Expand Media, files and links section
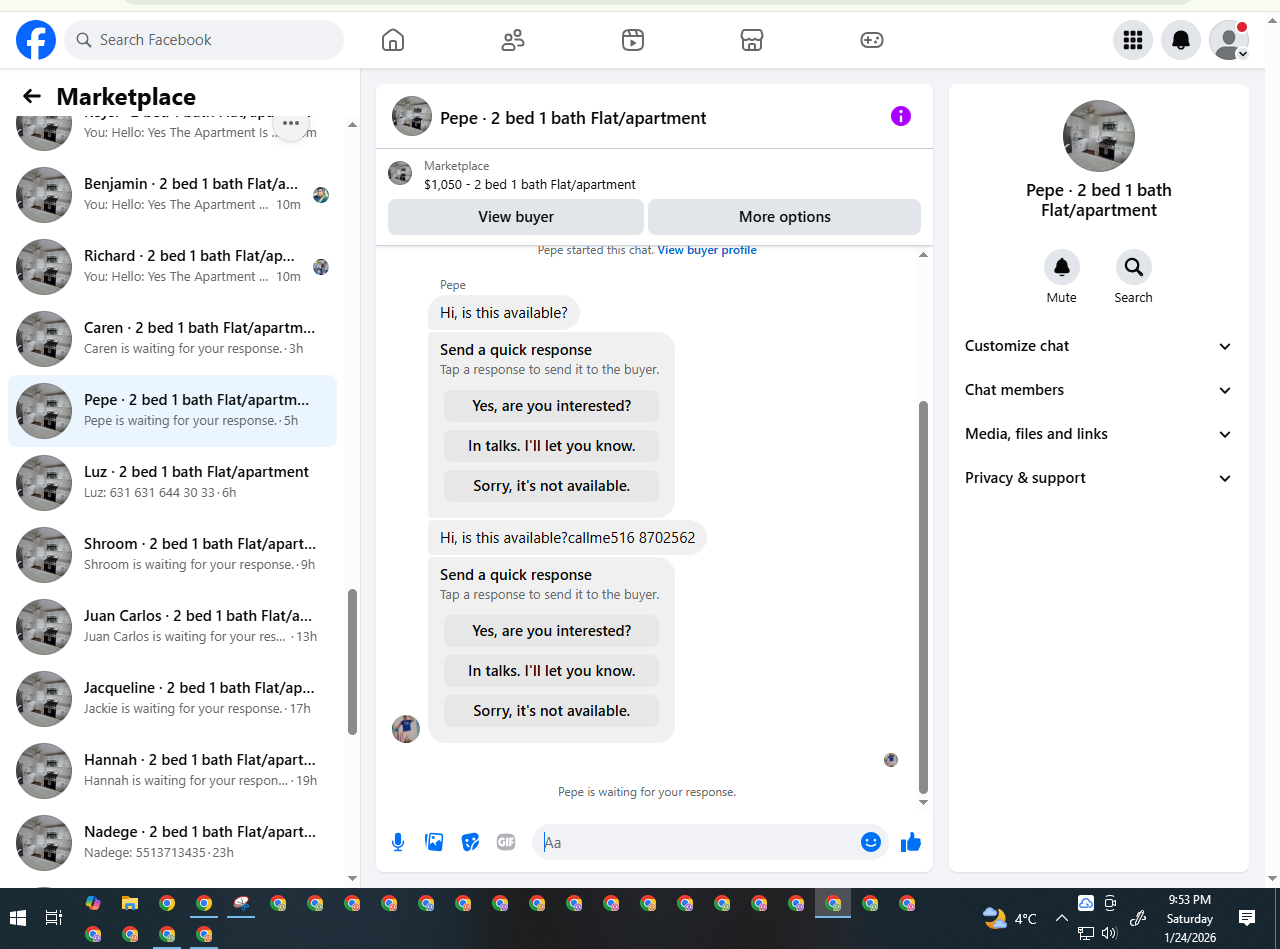The image size is (1280, 949). click(x=1098, y=434)
